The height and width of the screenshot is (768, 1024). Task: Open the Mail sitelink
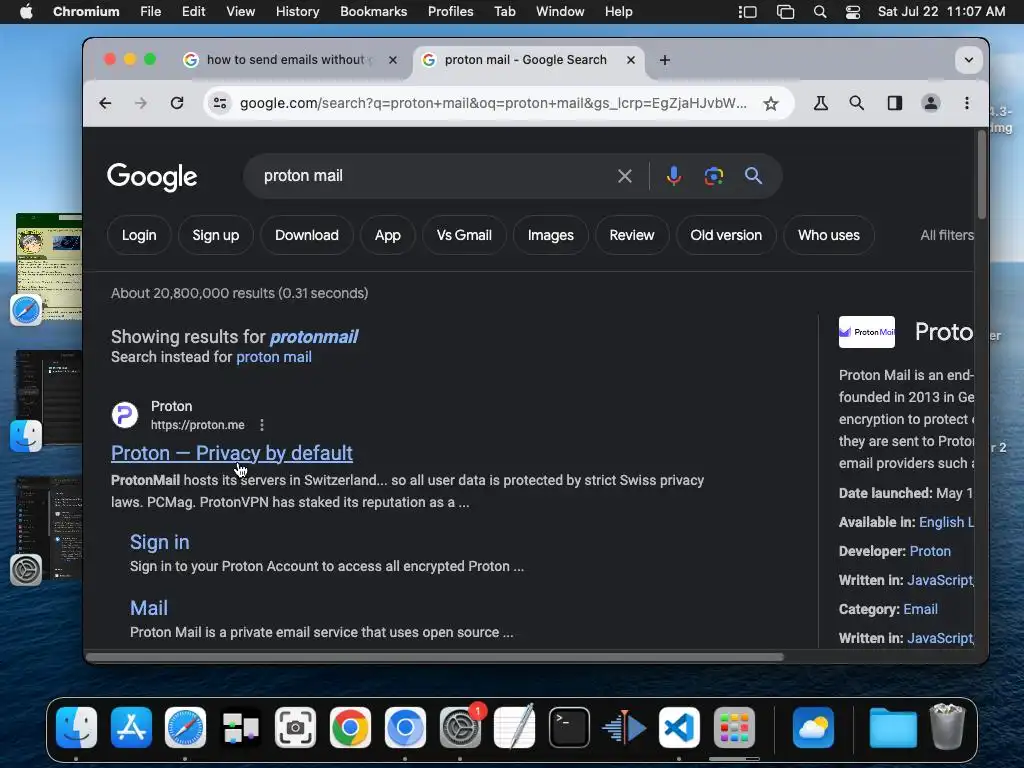click(149, 608)
